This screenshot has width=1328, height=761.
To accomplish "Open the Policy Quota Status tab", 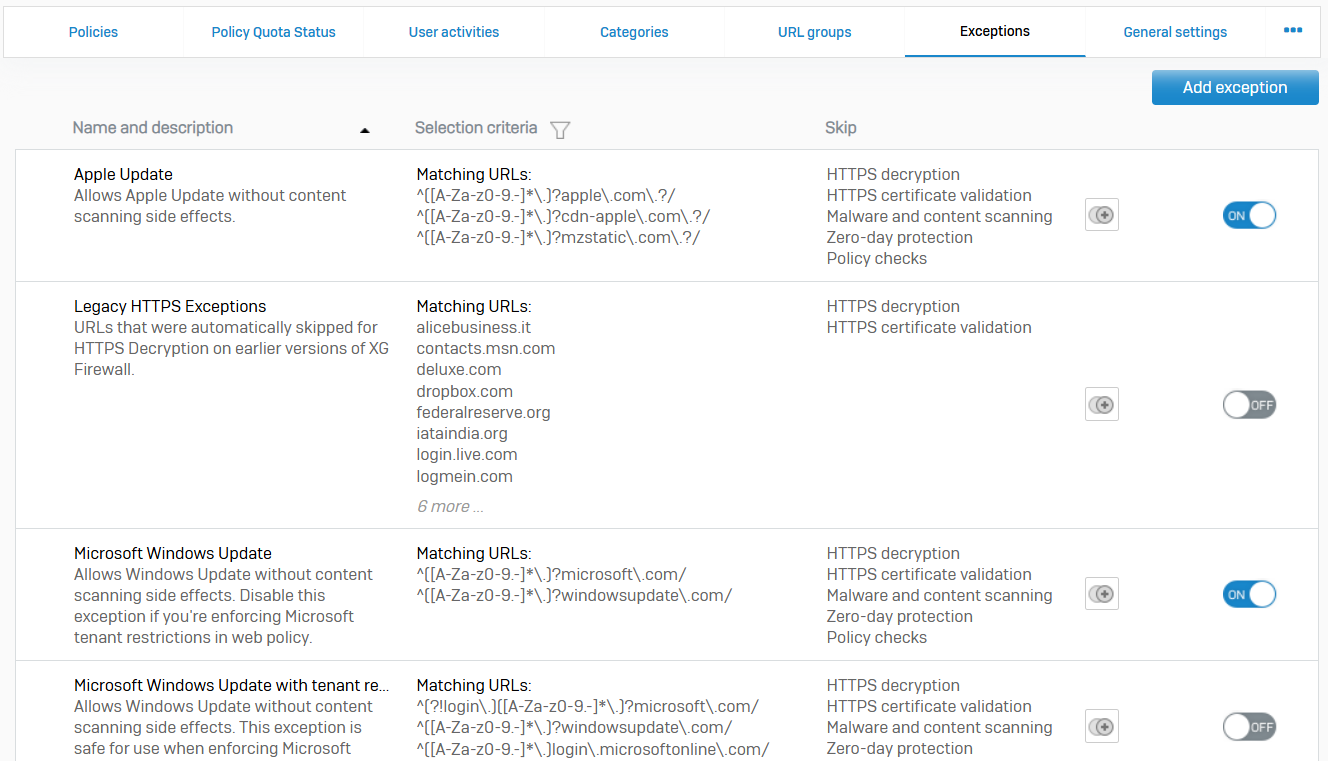I will [x=273, y=32].
